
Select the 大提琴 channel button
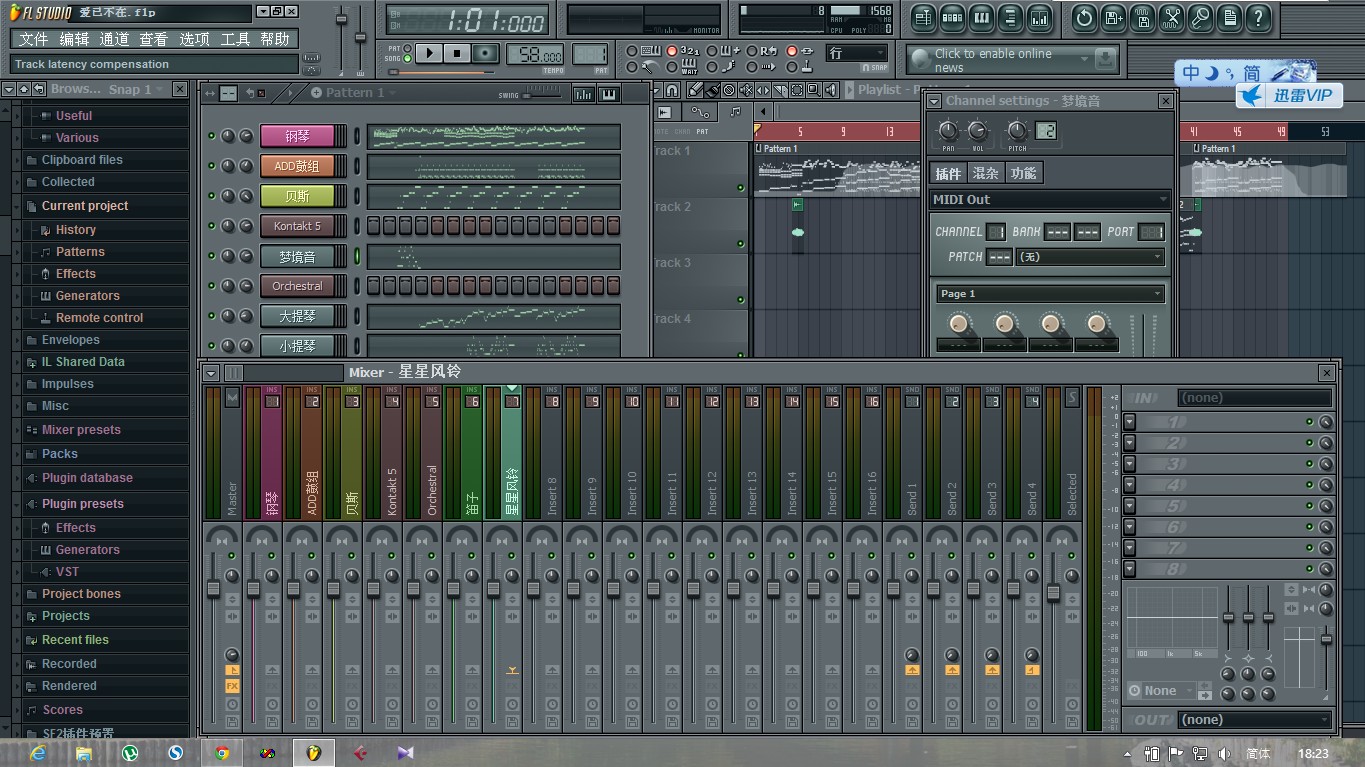point(297,316)
